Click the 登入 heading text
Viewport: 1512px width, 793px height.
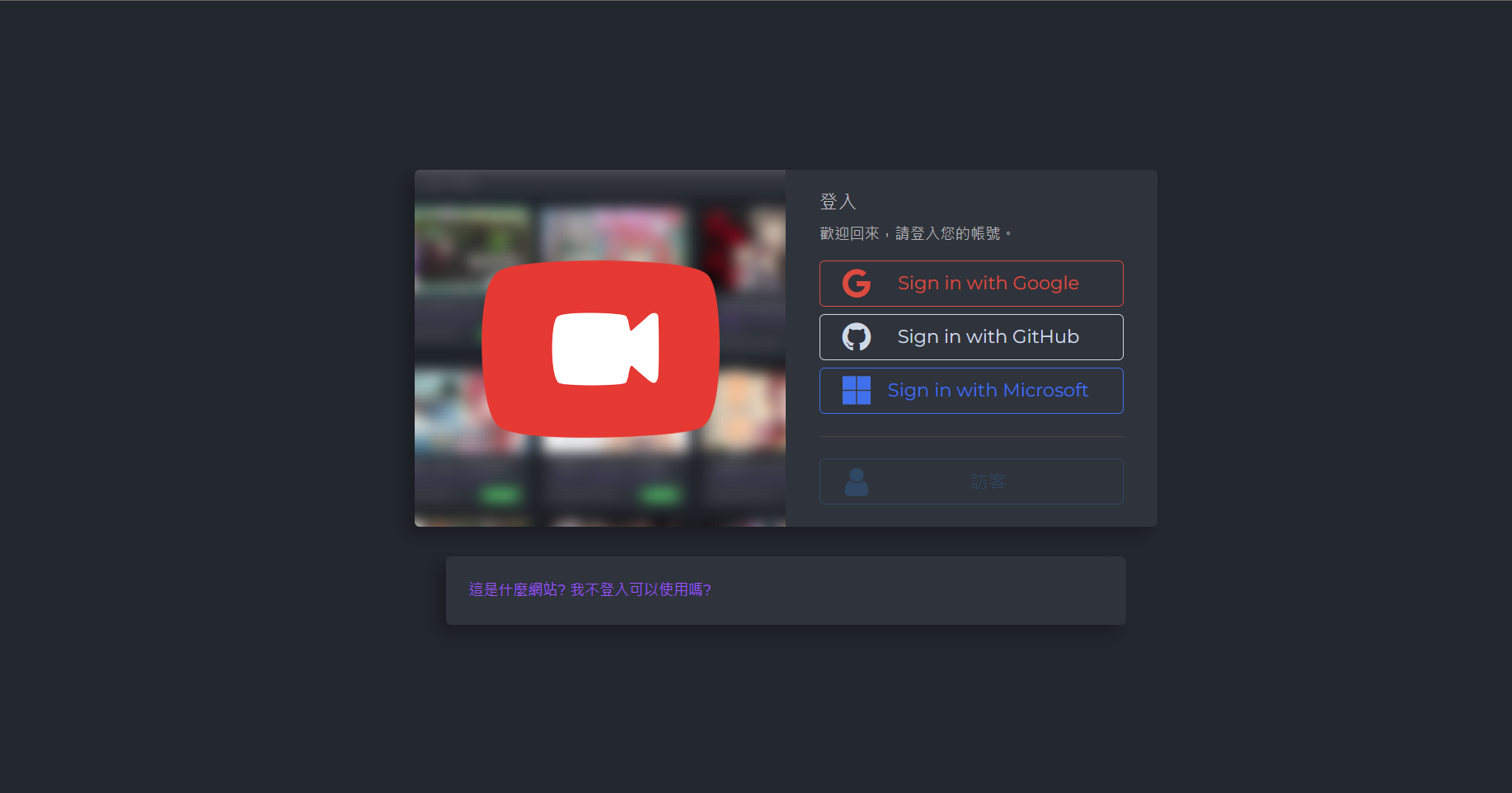pos(838,202)
